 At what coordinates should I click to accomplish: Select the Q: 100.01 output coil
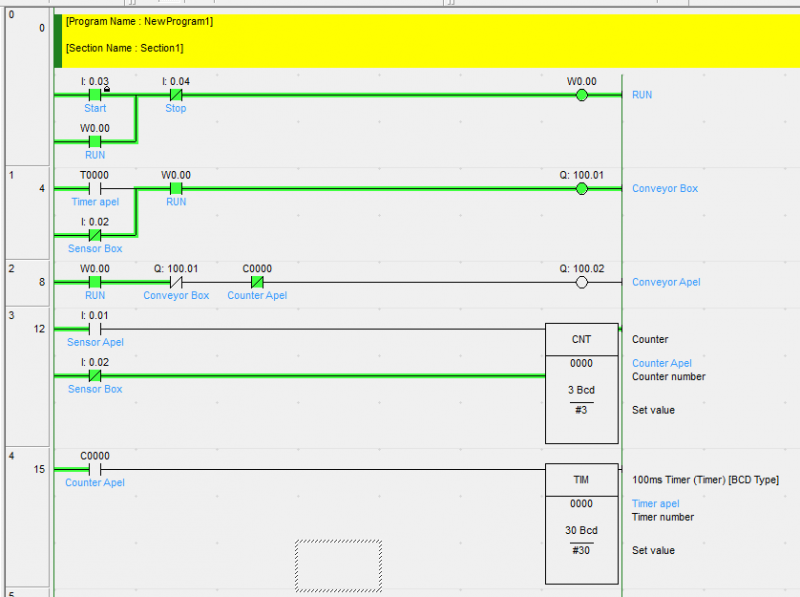pos(582,189)
